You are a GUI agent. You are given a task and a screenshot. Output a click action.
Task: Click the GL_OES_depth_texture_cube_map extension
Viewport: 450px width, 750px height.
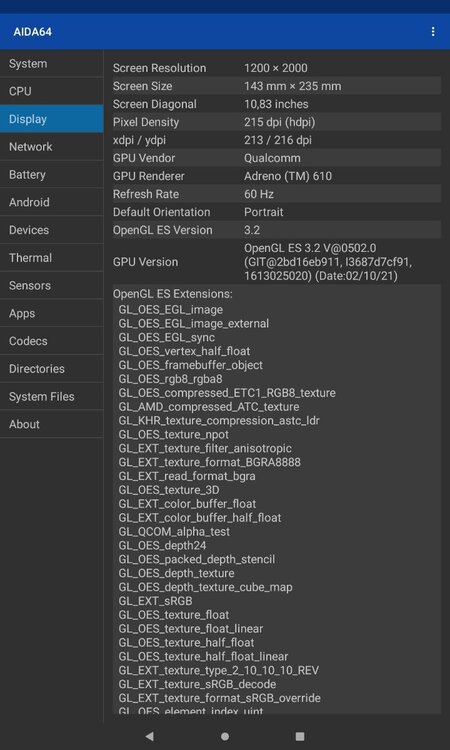pyautogui.click(x=206, y=587)
